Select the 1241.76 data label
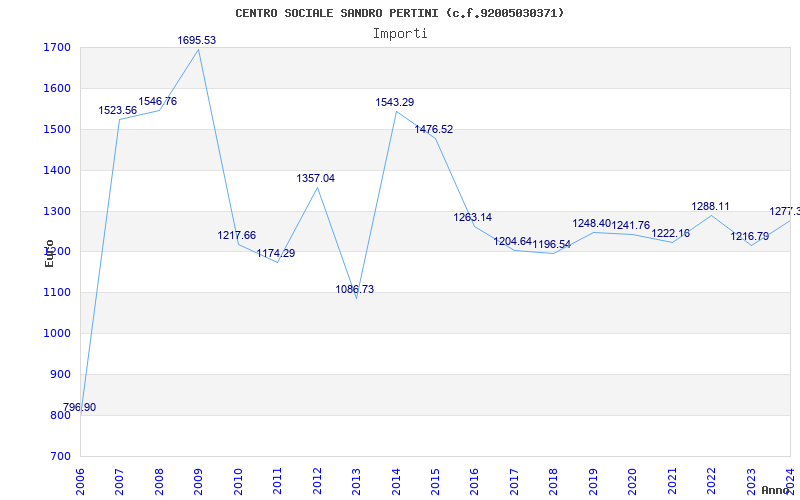The width and height of the screenshot is (800, 500). (x=631, y=226)
